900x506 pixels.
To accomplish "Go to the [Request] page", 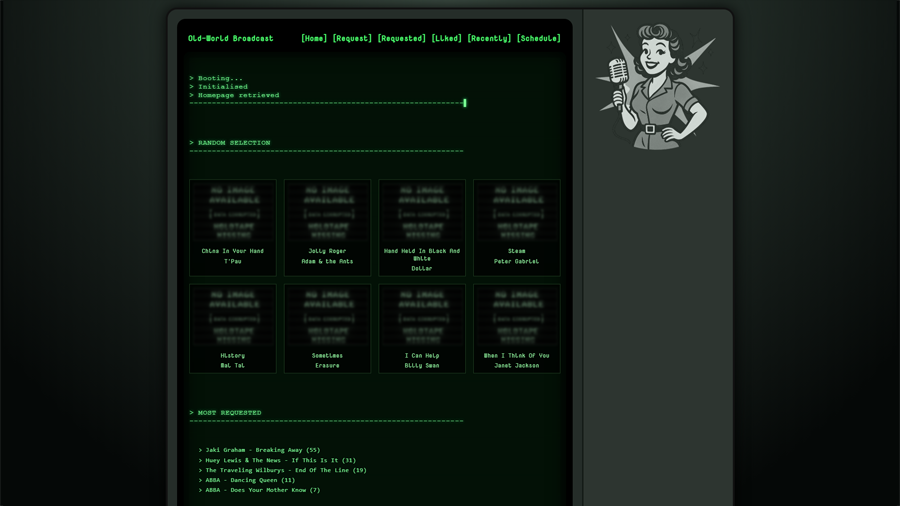I will (x=352, y=38).
